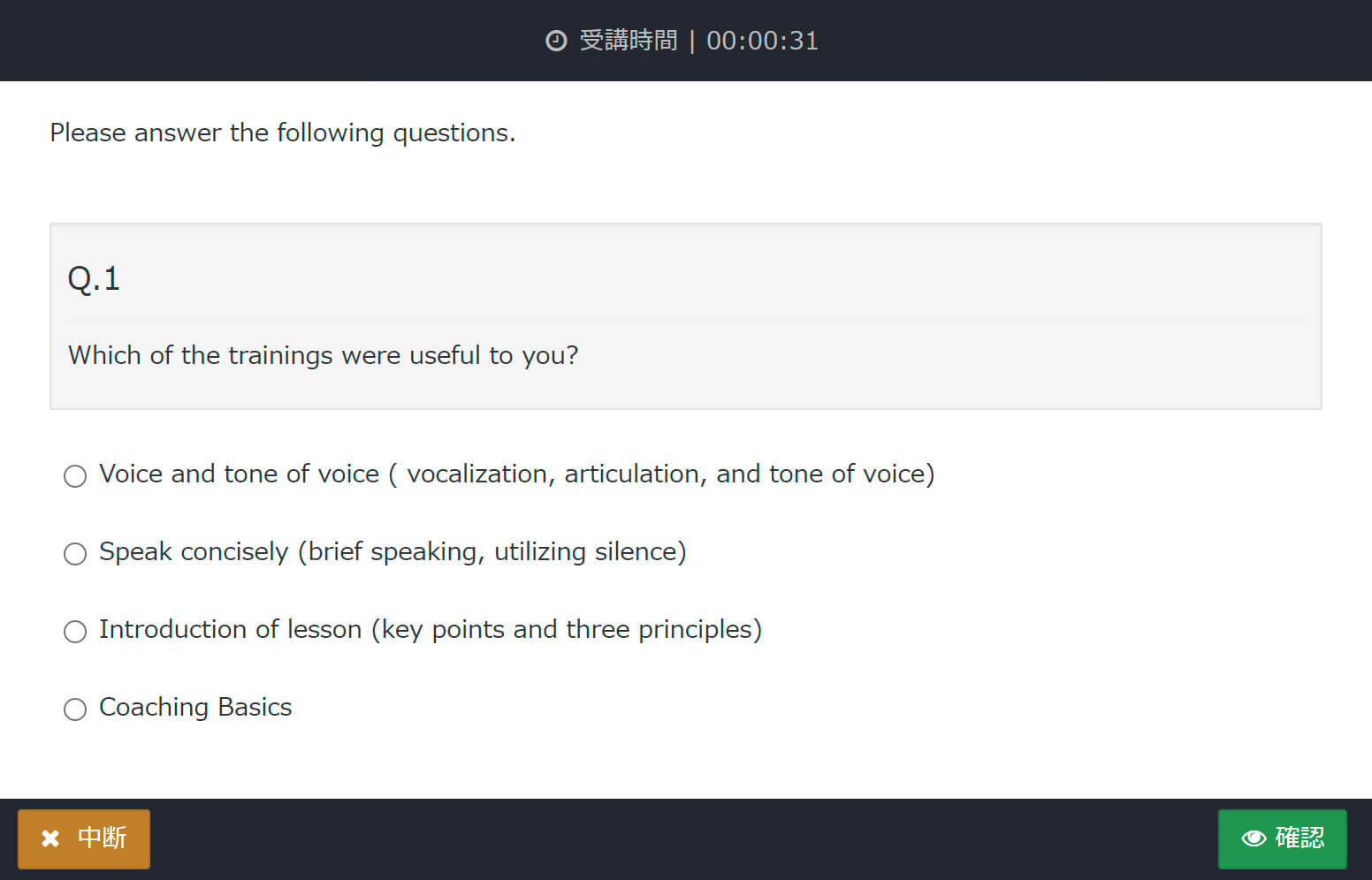The height and width of the screenshot is (880, 1372).
Task: Click the eye icon in the 確認 button
Action: pyautogui.click(x=1254, y=838)
